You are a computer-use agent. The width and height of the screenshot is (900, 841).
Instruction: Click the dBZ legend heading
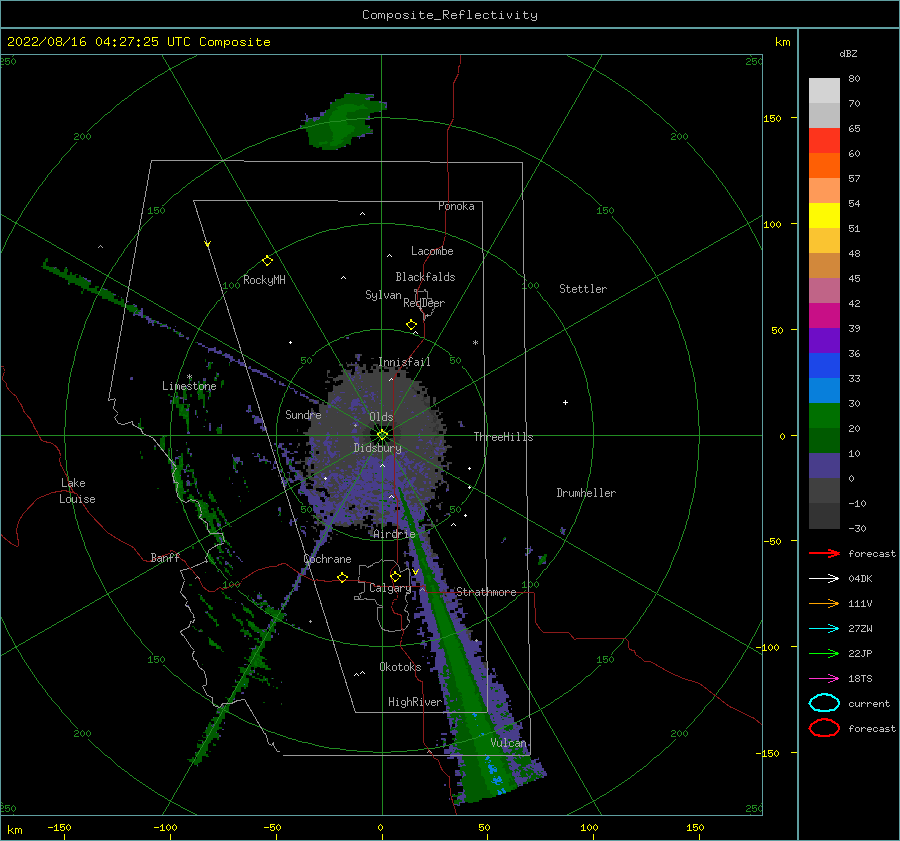[x=848, y=53]
